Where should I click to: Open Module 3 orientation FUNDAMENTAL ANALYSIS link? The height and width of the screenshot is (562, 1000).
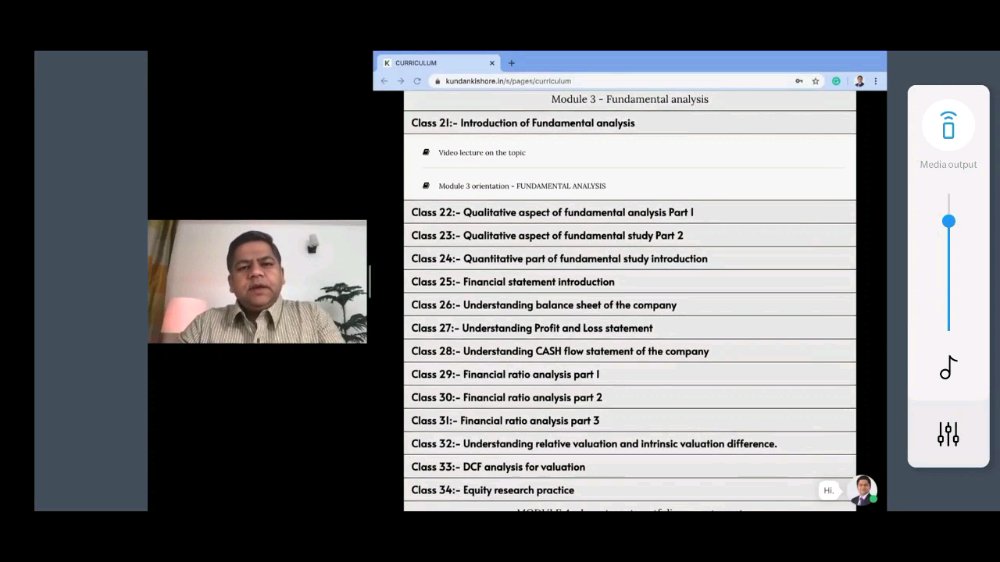pos(522,186)
